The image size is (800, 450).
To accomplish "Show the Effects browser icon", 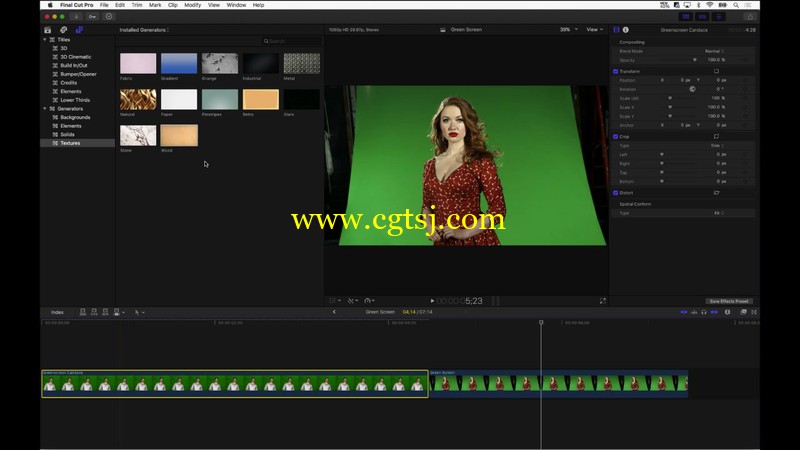I will pos(743,312).
